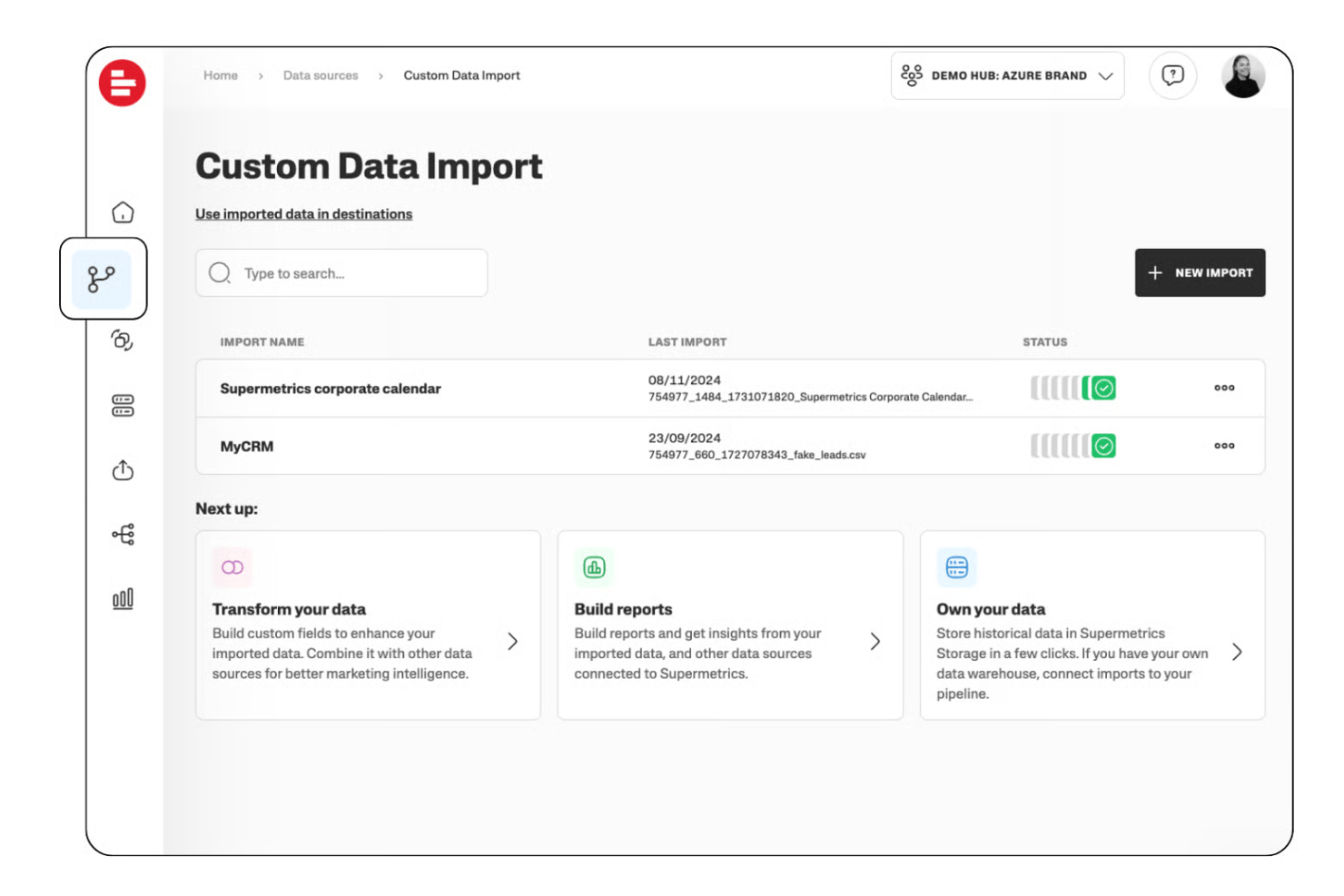Click the Type to search field

coord(341,273)
